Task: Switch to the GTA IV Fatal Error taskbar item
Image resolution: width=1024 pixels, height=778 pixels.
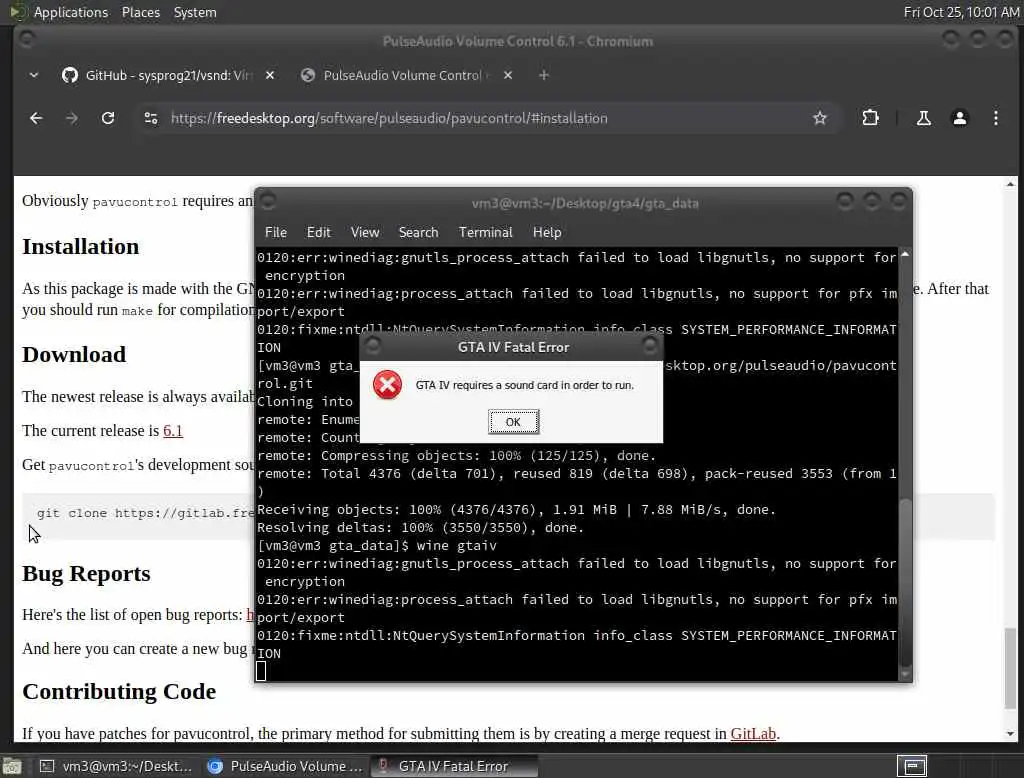Action: pos(455,766)
